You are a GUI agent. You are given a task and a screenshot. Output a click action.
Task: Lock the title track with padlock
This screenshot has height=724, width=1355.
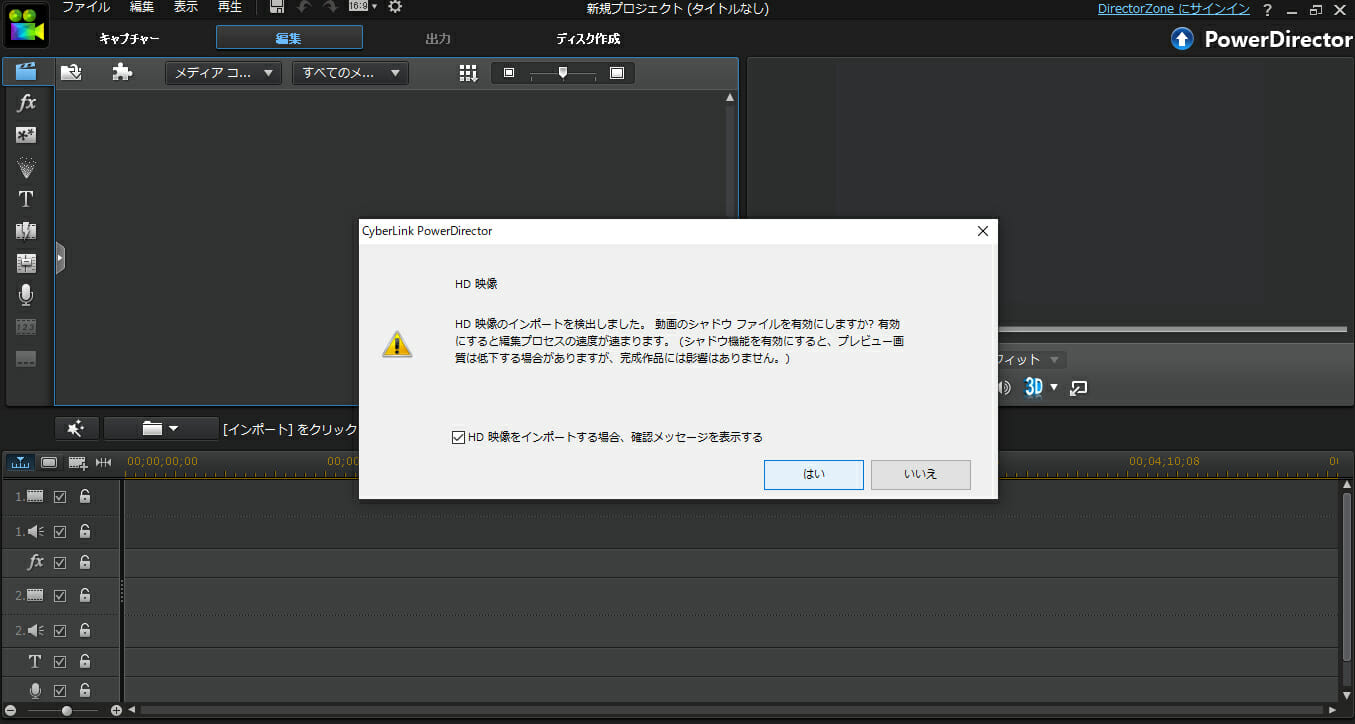point(85,661)
